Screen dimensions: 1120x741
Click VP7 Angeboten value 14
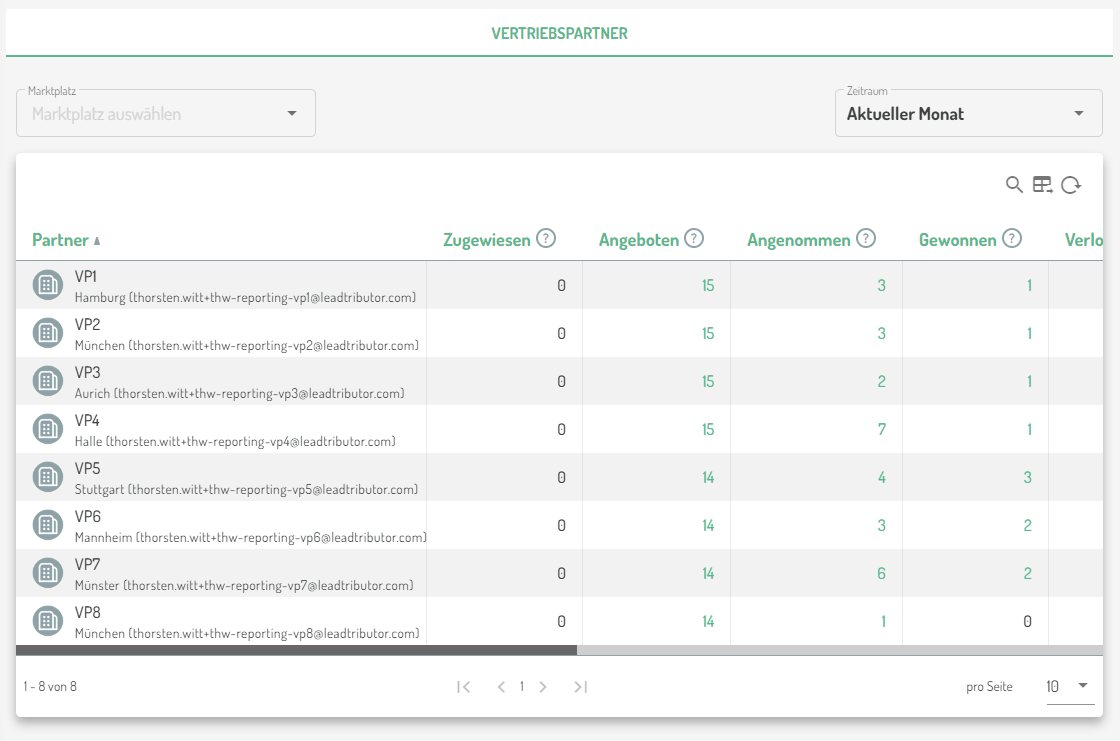click(708, 573)
